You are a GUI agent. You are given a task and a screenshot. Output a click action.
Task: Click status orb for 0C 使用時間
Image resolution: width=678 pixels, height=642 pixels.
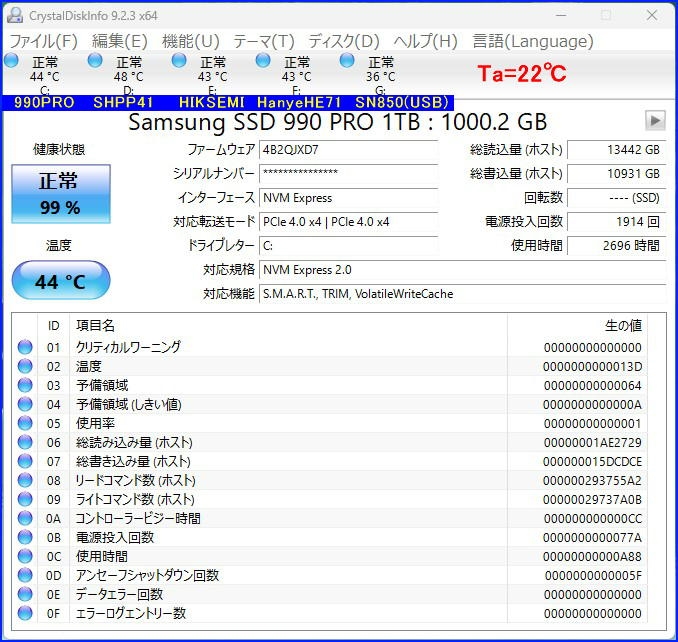coord(25,556)
